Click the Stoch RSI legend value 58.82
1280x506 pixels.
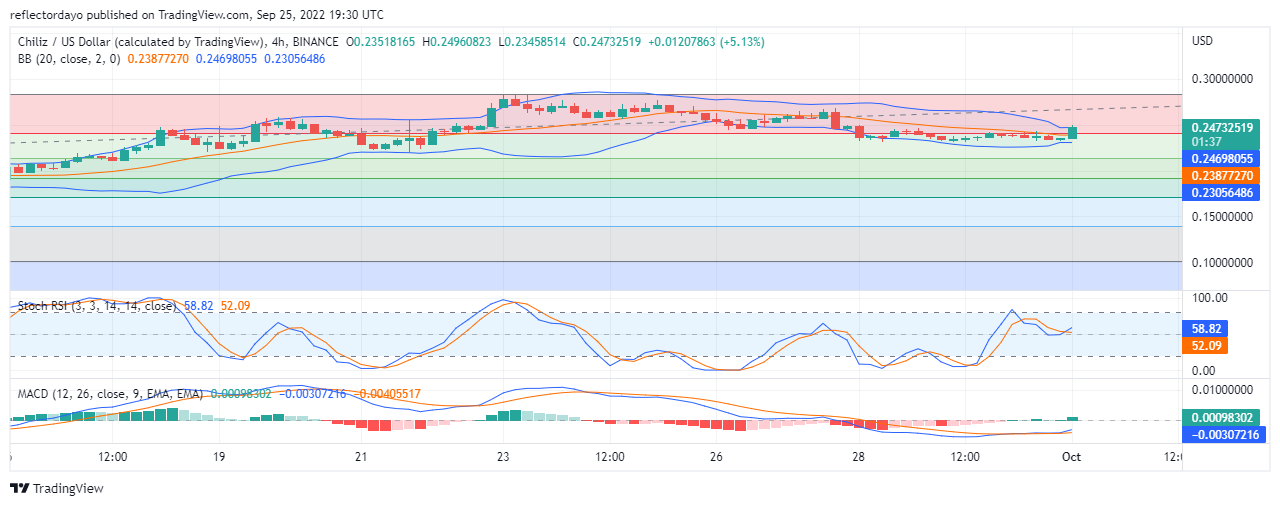point(200,306)
